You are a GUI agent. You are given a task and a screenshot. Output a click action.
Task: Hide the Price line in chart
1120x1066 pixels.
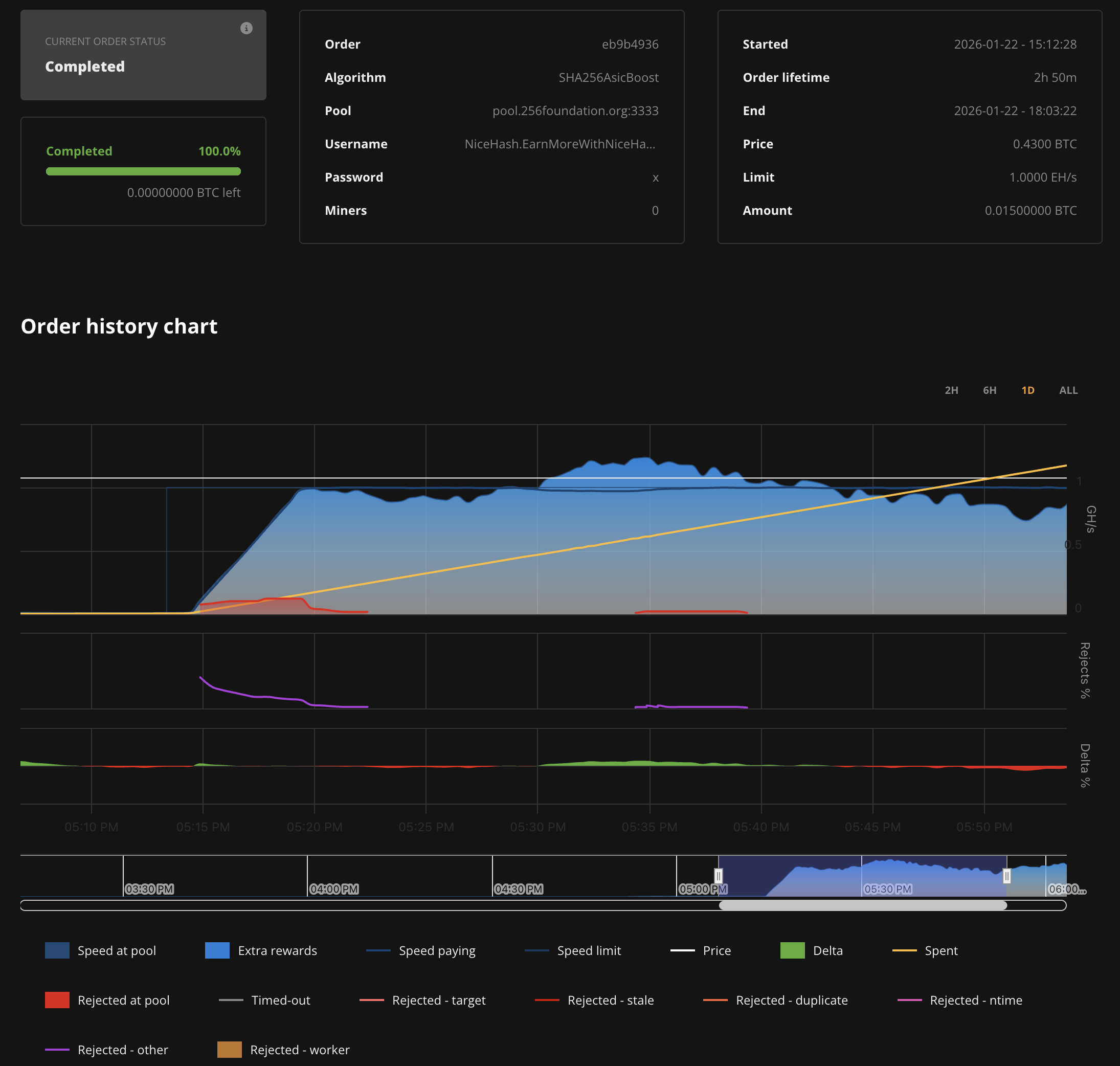(716, 950)
